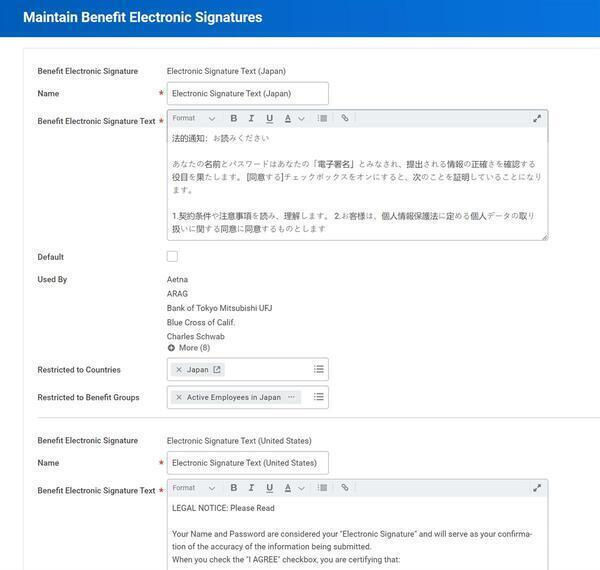Click Aetna in Used By list
The image size is (600, 570).
(x=177, y=280)
